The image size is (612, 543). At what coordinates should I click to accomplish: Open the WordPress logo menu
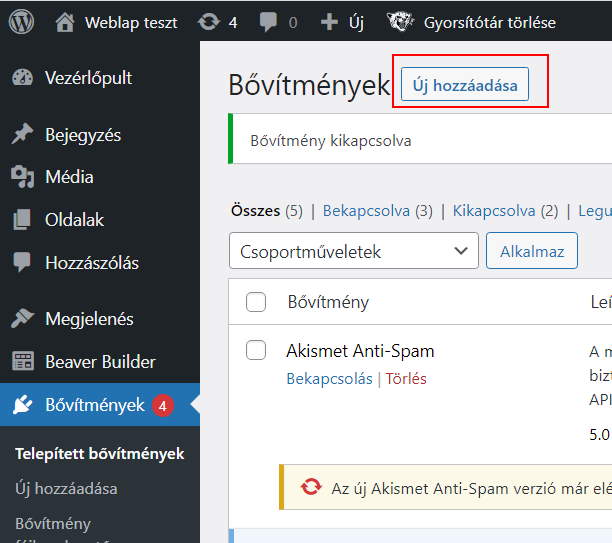tap(21, 22)
